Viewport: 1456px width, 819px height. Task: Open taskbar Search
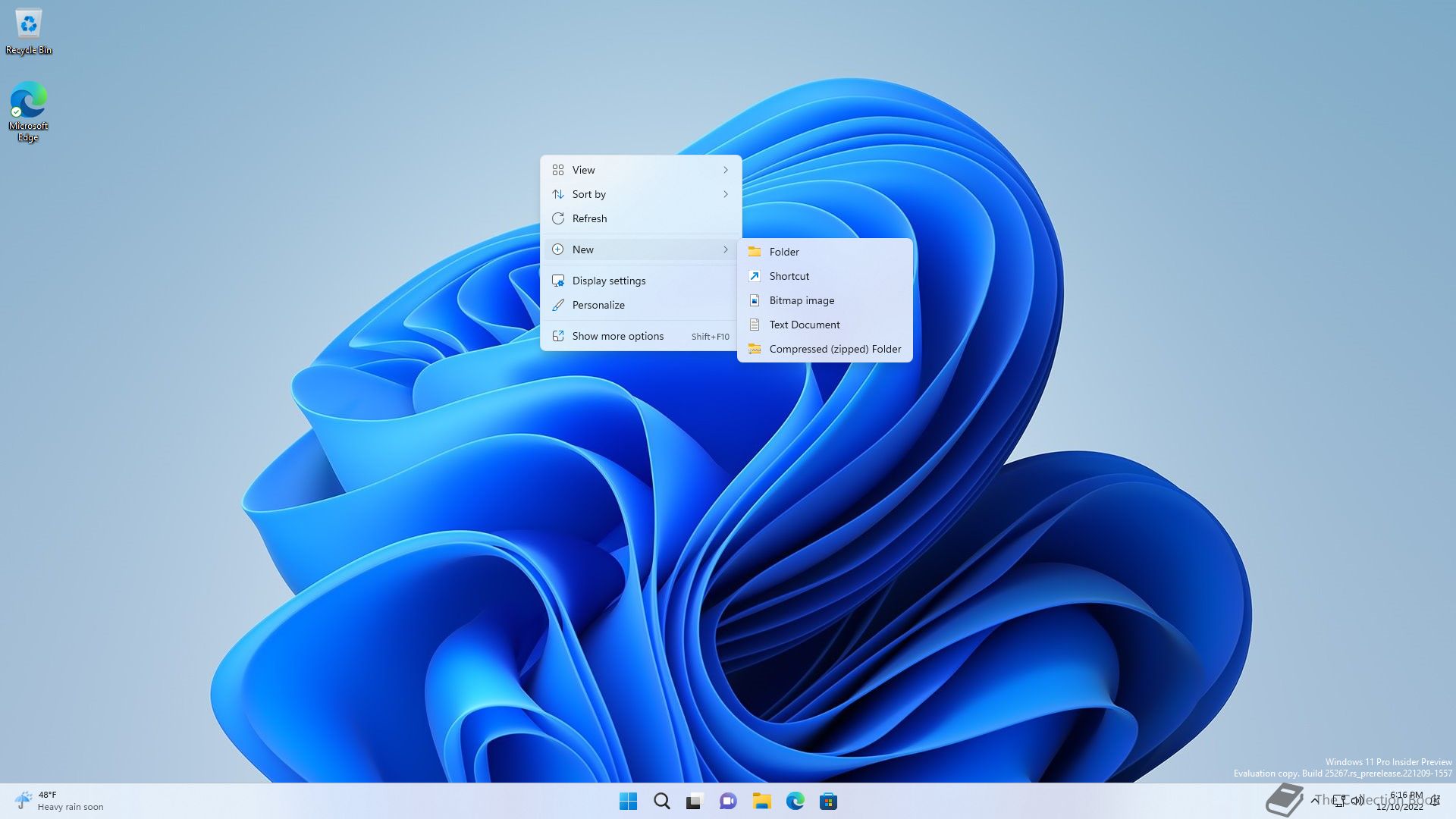(661, 801)
